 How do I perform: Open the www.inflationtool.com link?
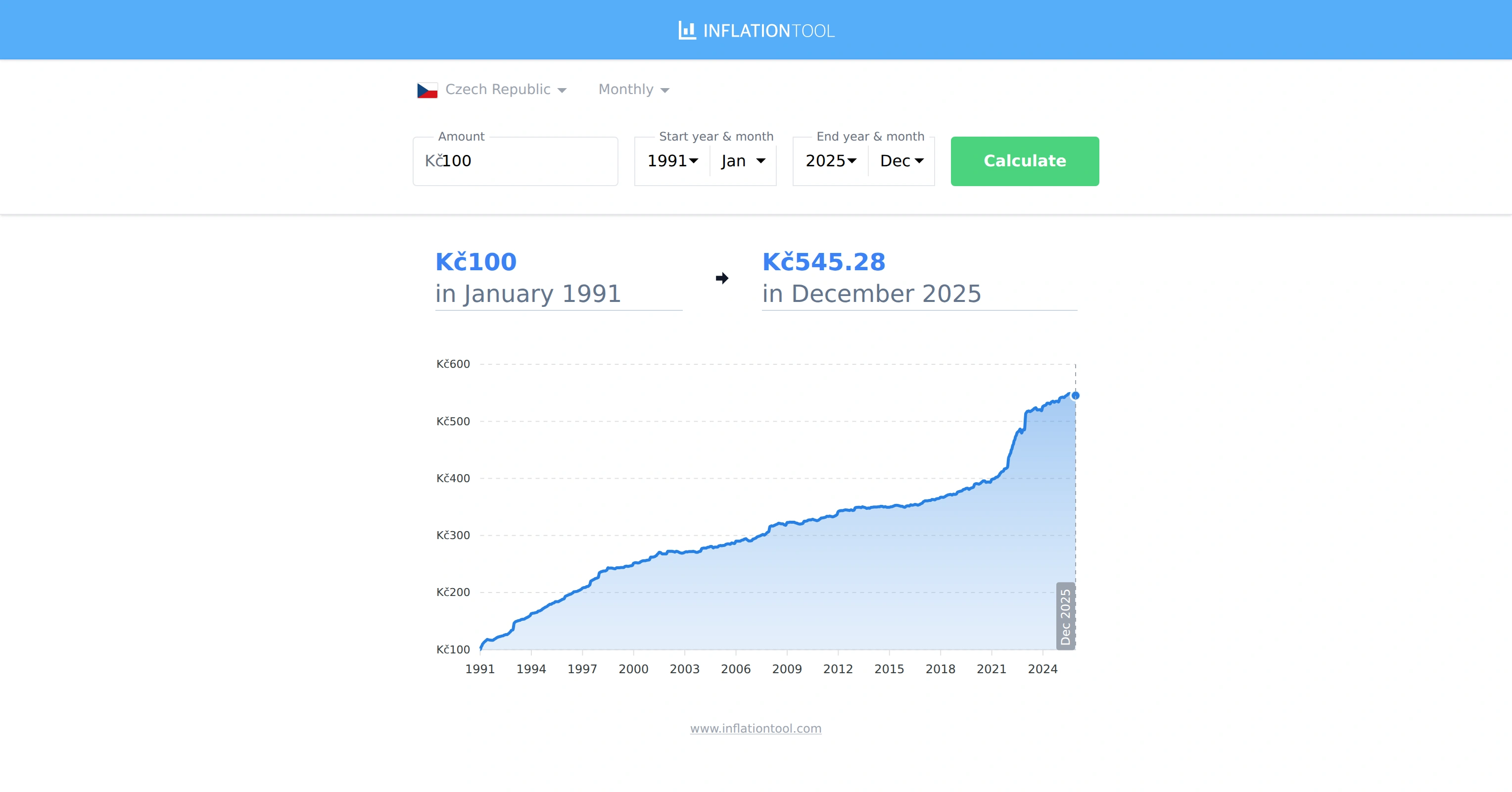click(756, 728)
